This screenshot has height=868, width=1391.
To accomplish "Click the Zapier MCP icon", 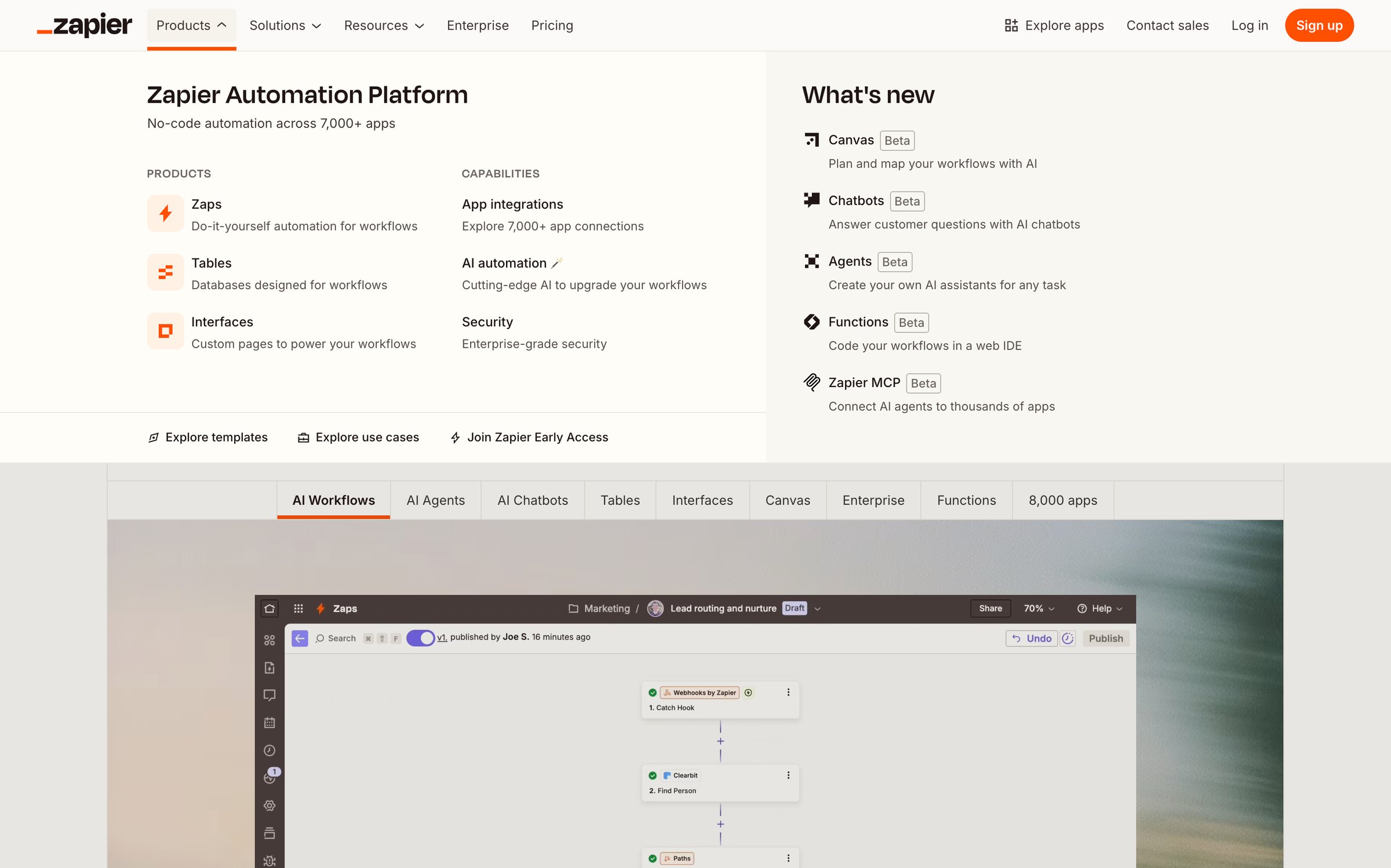I will coord(811,382).
